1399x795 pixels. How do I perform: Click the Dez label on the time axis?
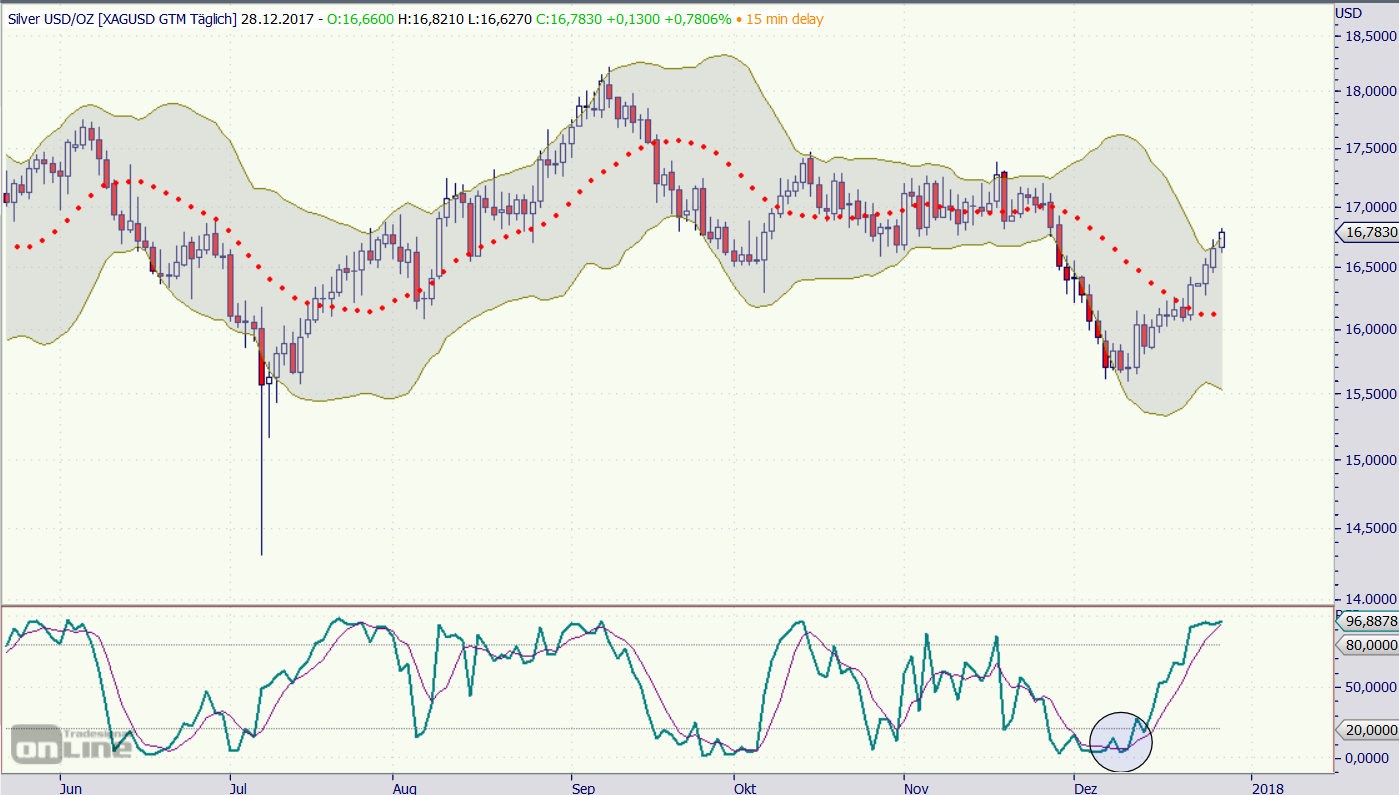[x=1088, y=787]
